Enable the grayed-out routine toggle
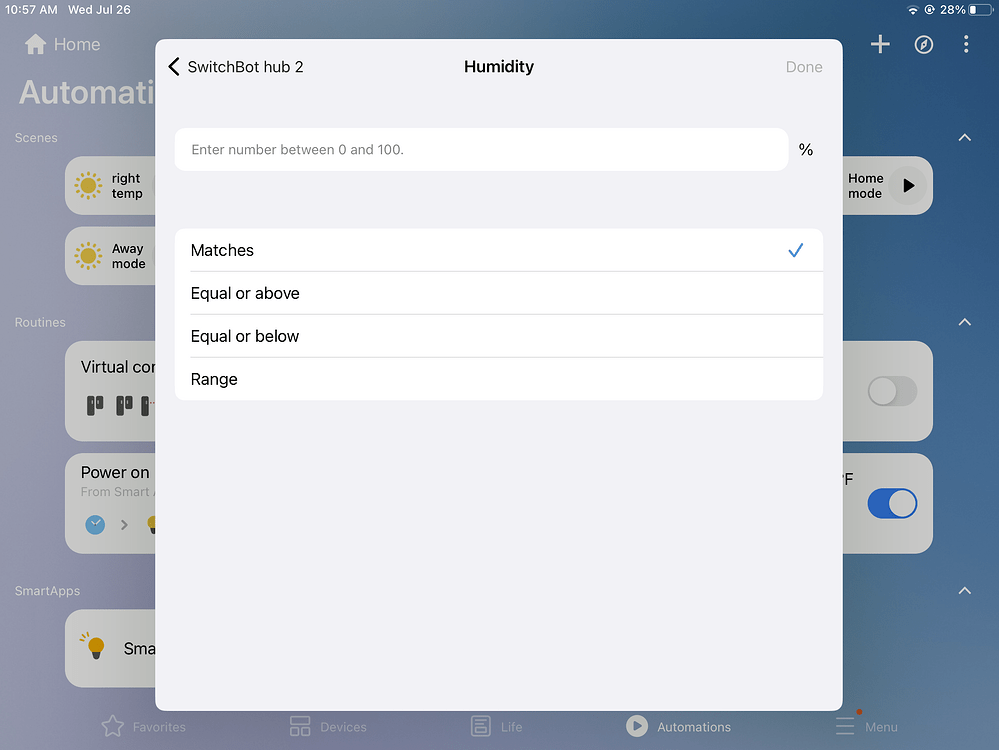999x750 pixels. click(891, 391)
